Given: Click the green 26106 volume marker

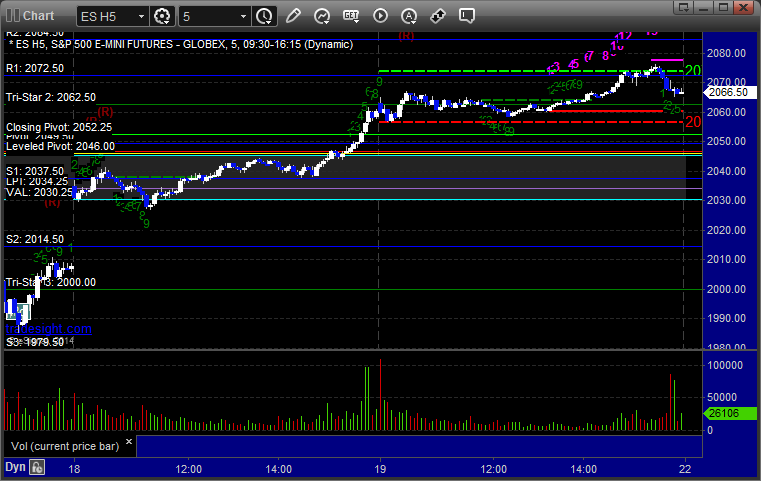Looking at the screenshot, I should point(730,414).
